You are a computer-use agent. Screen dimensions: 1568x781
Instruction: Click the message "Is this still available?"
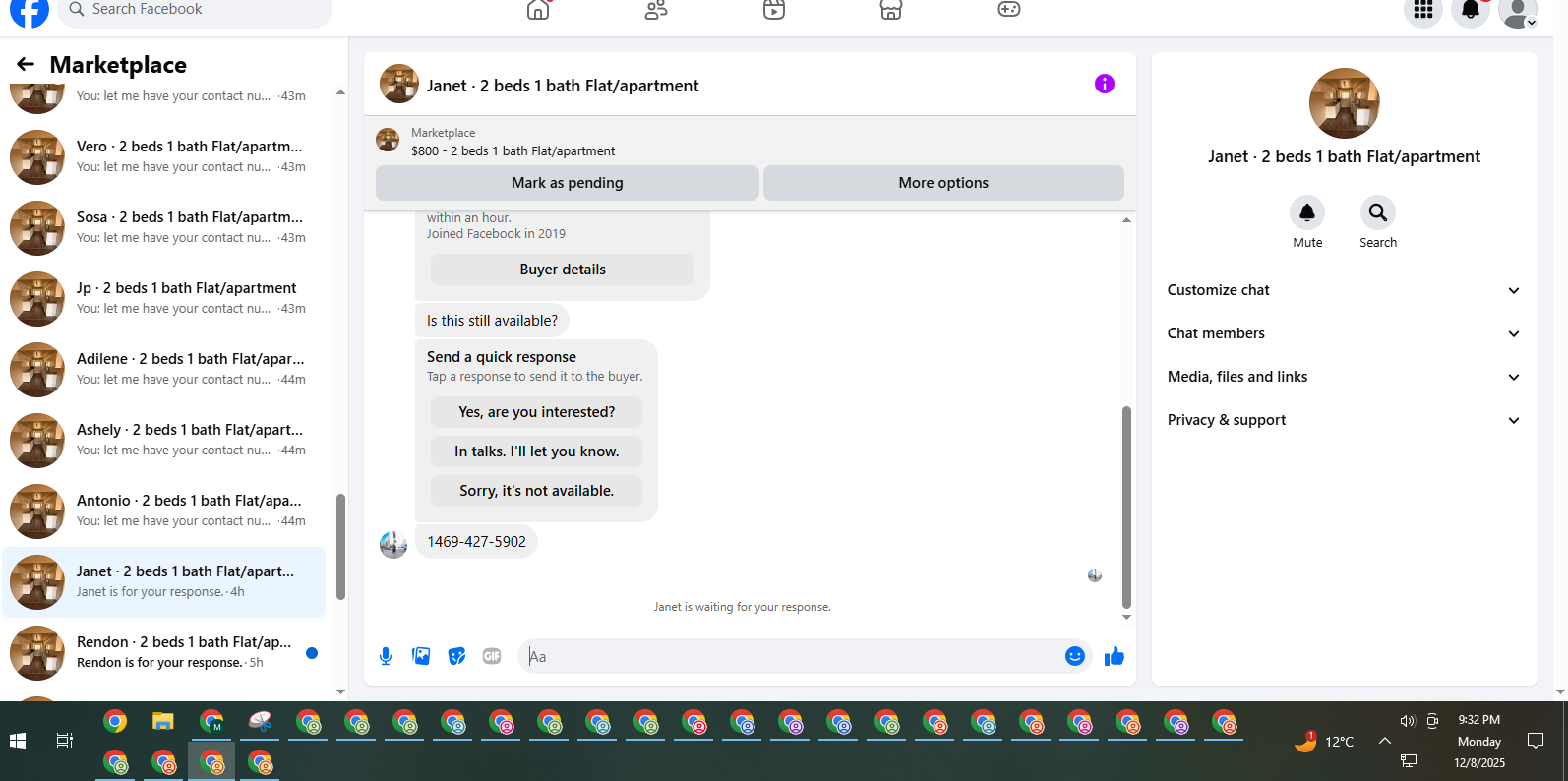[x=492, y=321]
